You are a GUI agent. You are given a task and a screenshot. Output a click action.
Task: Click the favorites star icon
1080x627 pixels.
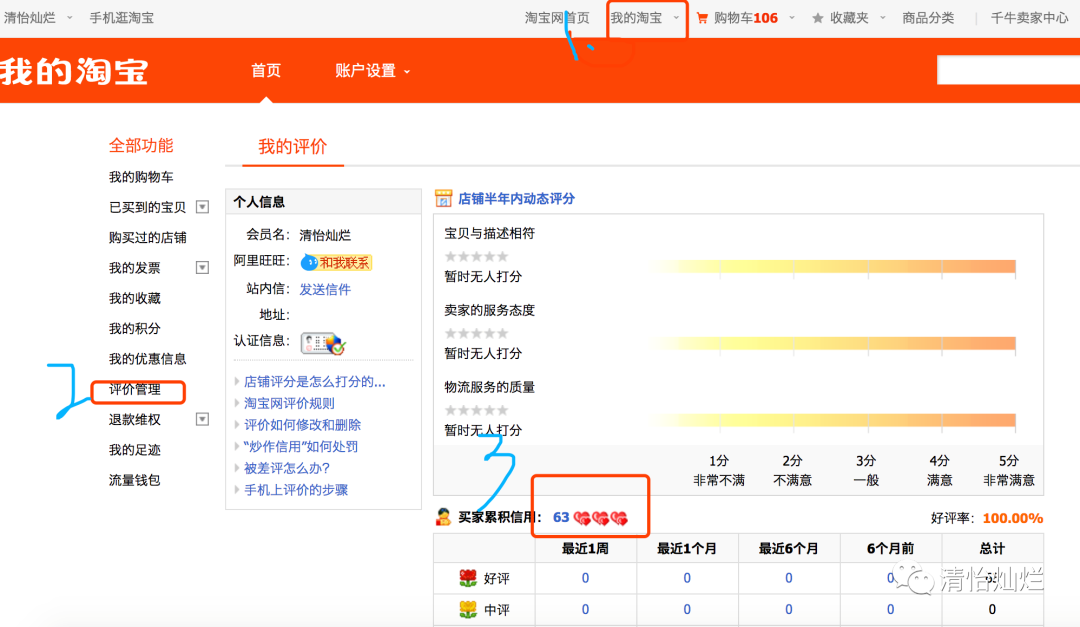(818, 19)
